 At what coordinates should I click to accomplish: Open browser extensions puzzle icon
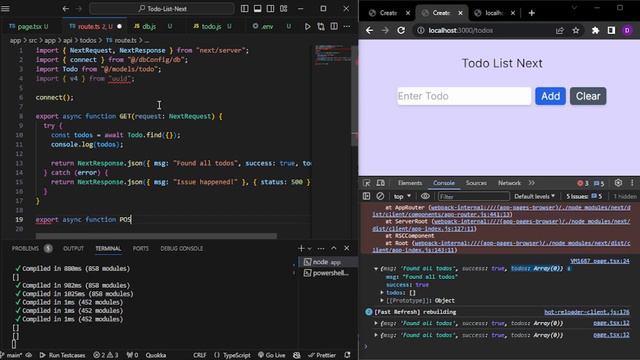coord(596,30)
